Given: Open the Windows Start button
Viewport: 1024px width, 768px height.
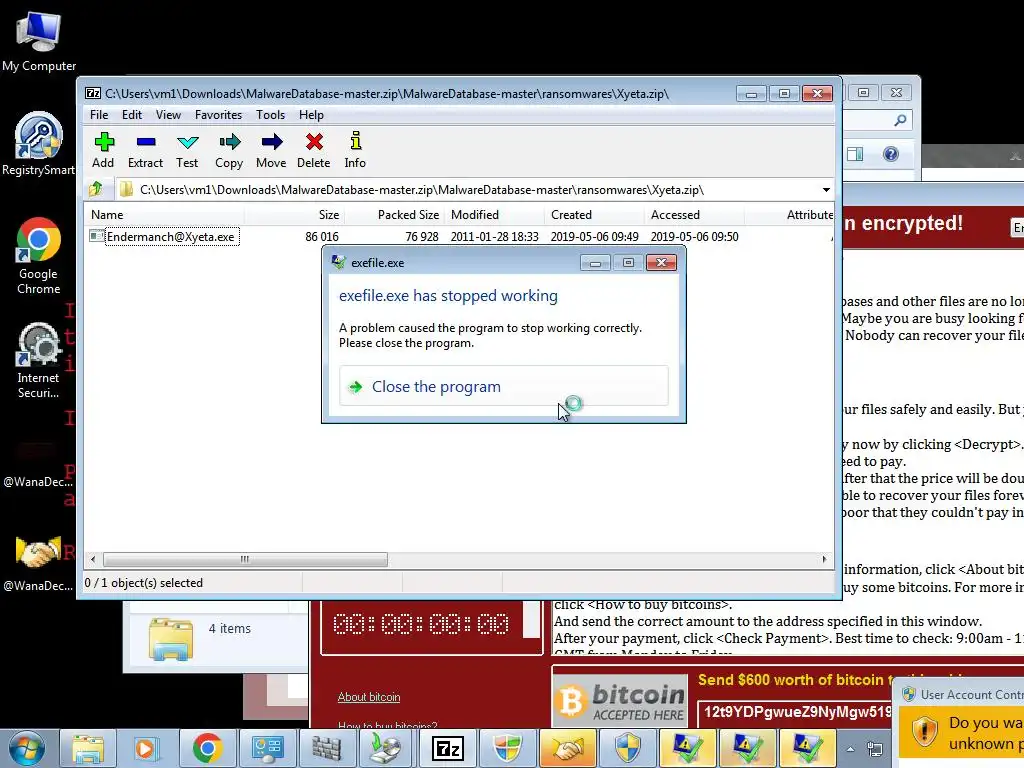Looking at the screenshot, I should (26, 748).
